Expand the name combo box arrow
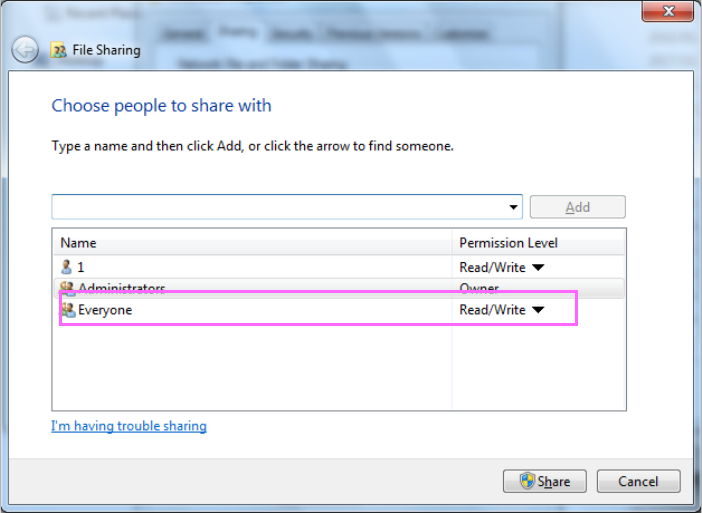The image size is (702, 513). click(514, 207)
